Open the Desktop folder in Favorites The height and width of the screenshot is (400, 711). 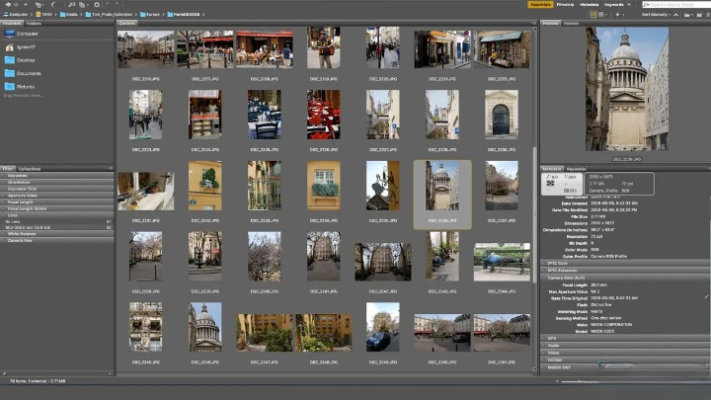tap(27, 59)
